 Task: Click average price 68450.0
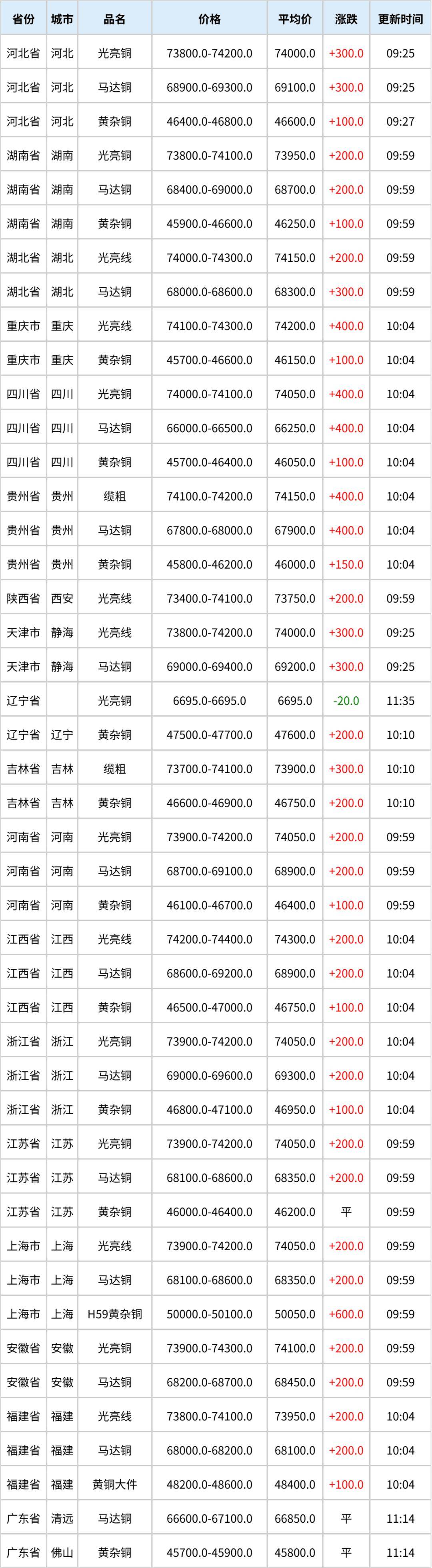coord(295,1383)
